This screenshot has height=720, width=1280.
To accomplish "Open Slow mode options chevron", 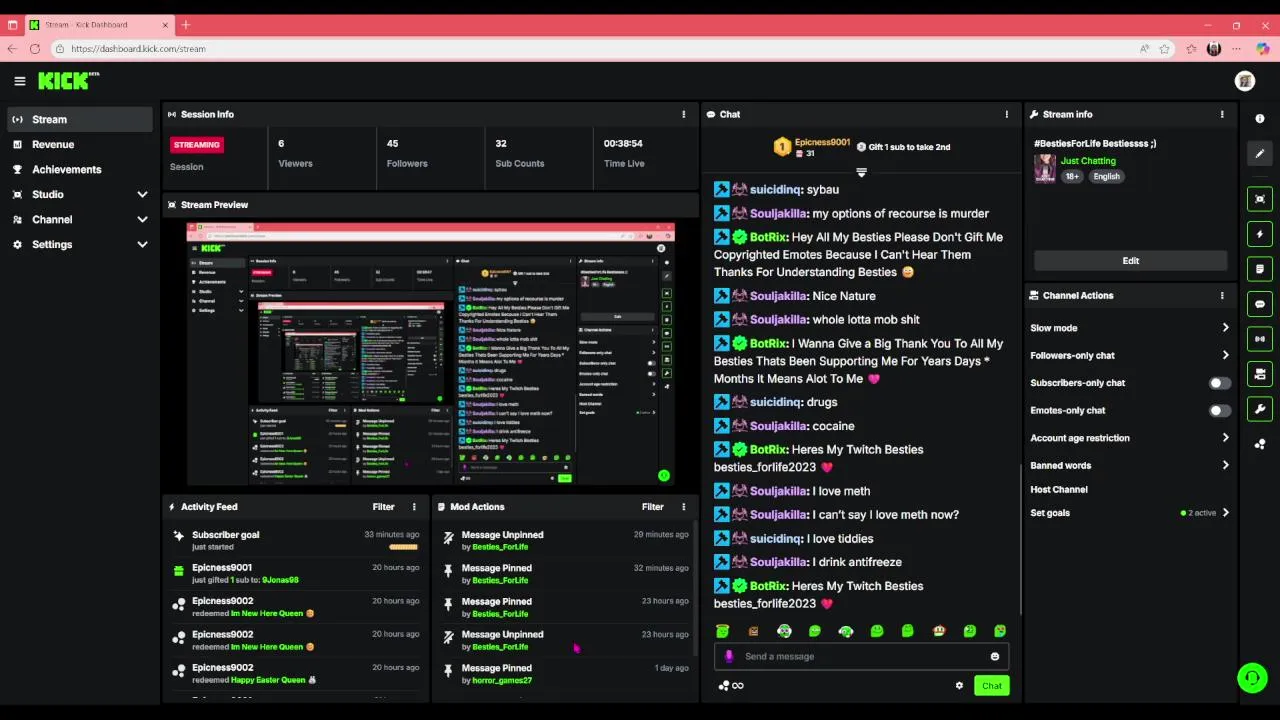I will coord(1225,328).
